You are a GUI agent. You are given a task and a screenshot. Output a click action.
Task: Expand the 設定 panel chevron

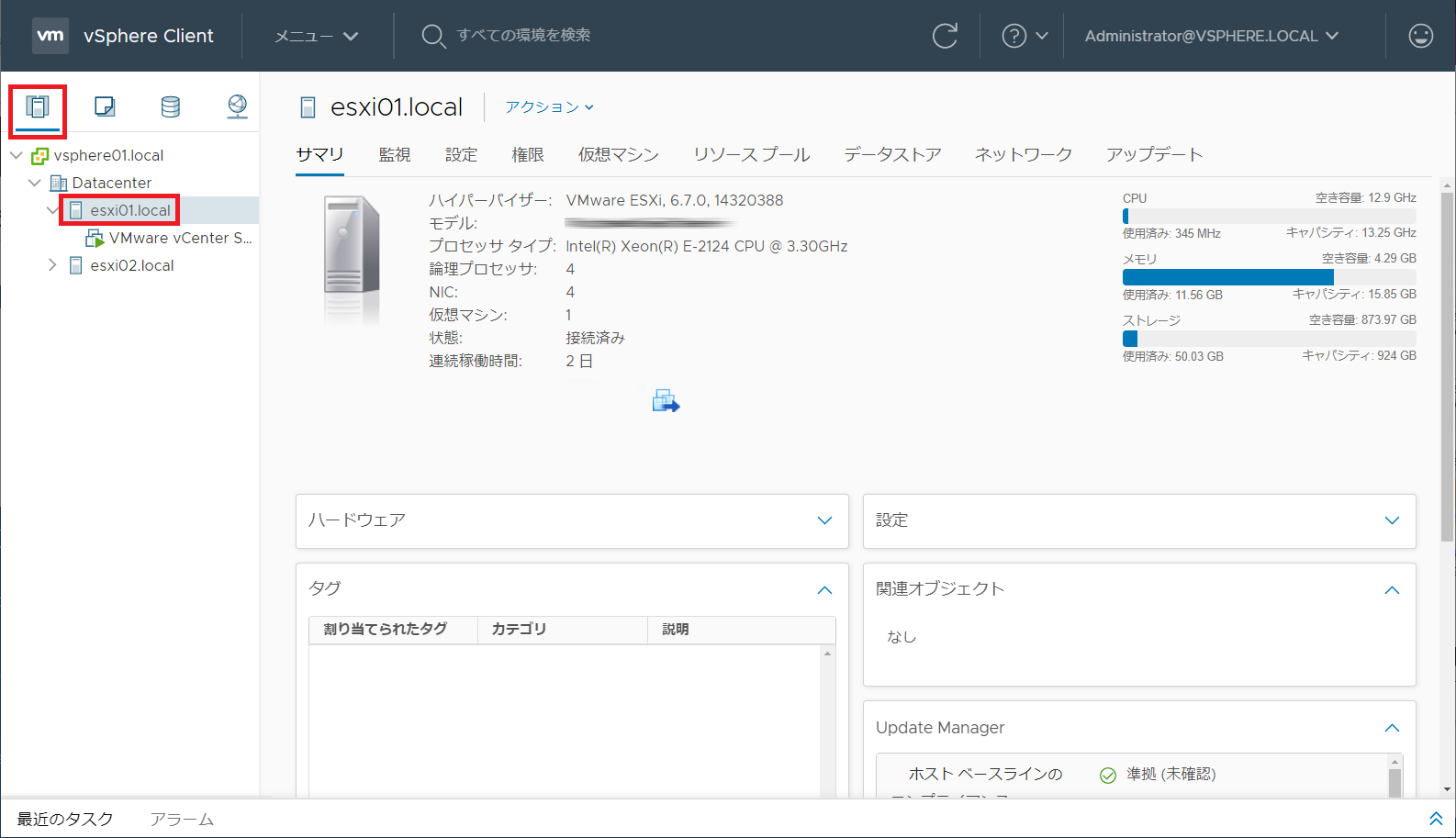(1392, 520)
